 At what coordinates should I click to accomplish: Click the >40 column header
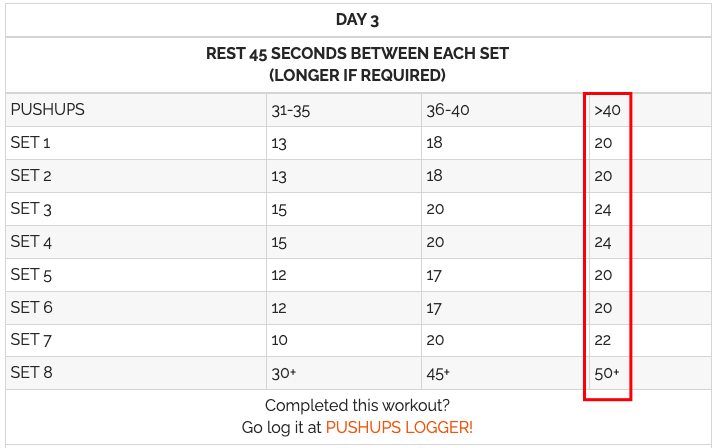click(607, 111)
